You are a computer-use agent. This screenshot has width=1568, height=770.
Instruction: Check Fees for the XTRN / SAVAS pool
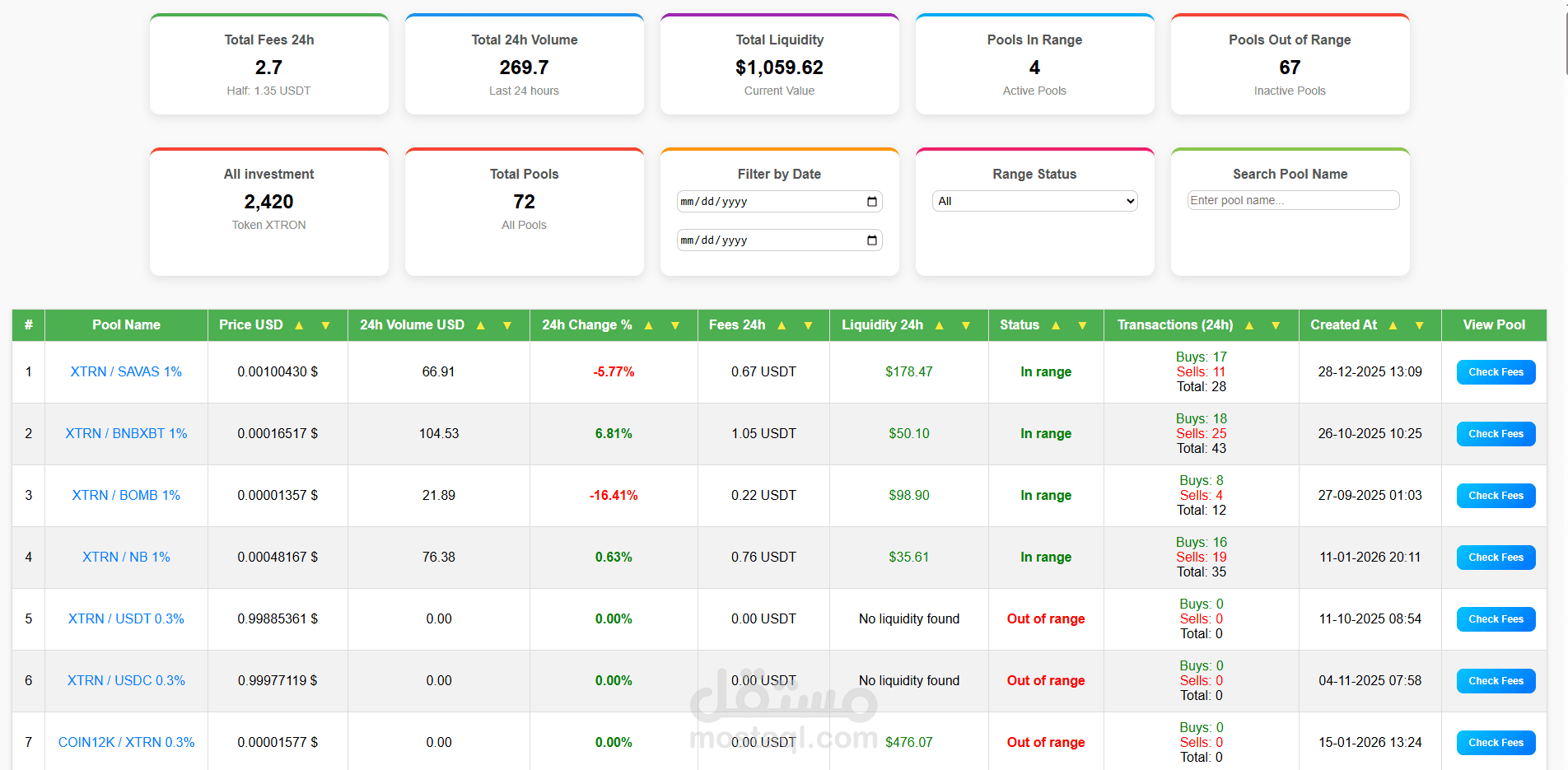click(1496, 371)
